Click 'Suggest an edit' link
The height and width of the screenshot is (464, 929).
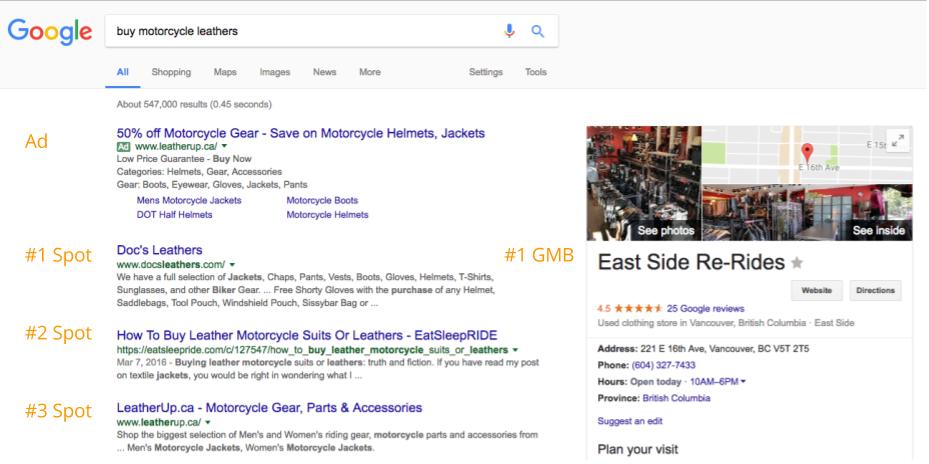click(630, 421)
